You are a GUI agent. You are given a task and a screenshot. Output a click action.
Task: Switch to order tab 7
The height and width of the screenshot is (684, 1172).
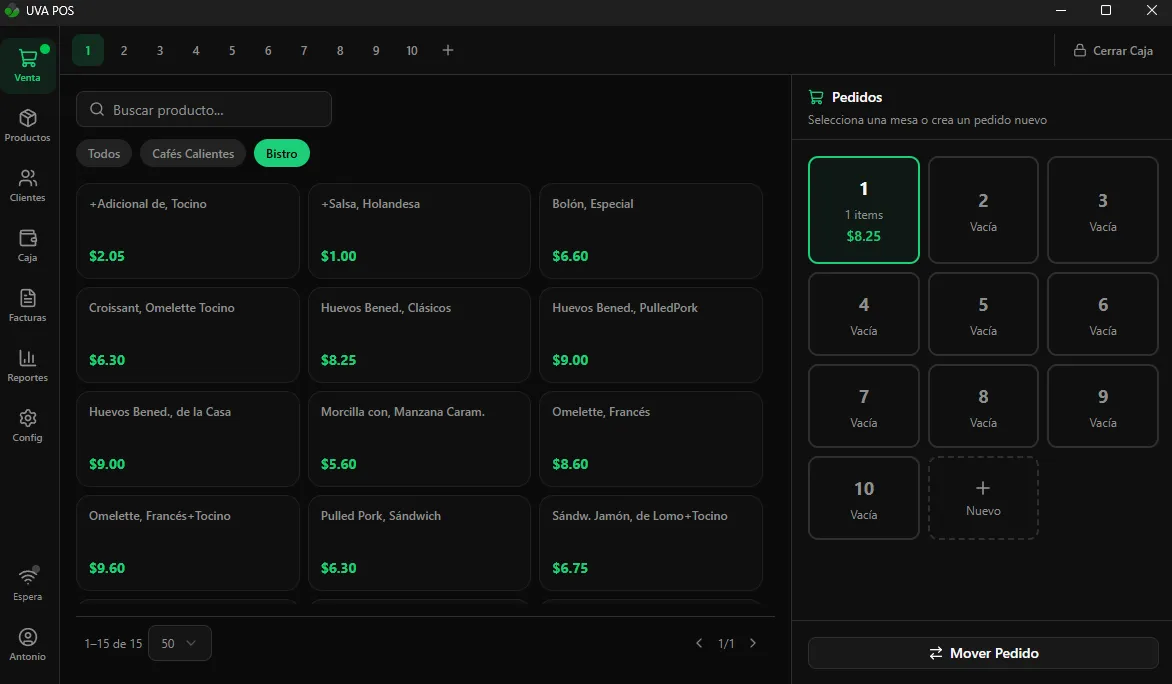[x=303, y=51]
